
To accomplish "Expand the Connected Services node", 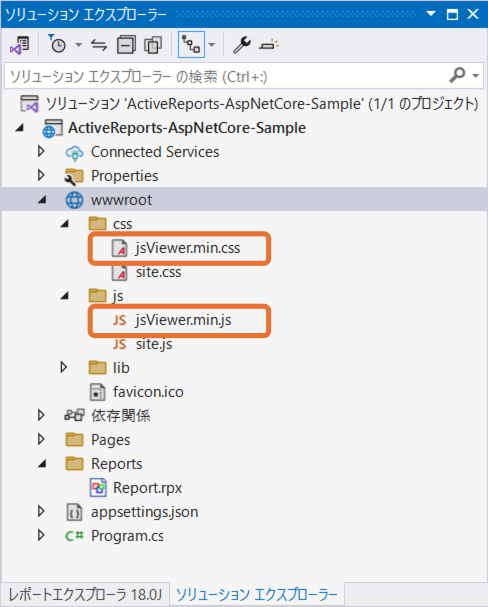I will click(41, 152).
